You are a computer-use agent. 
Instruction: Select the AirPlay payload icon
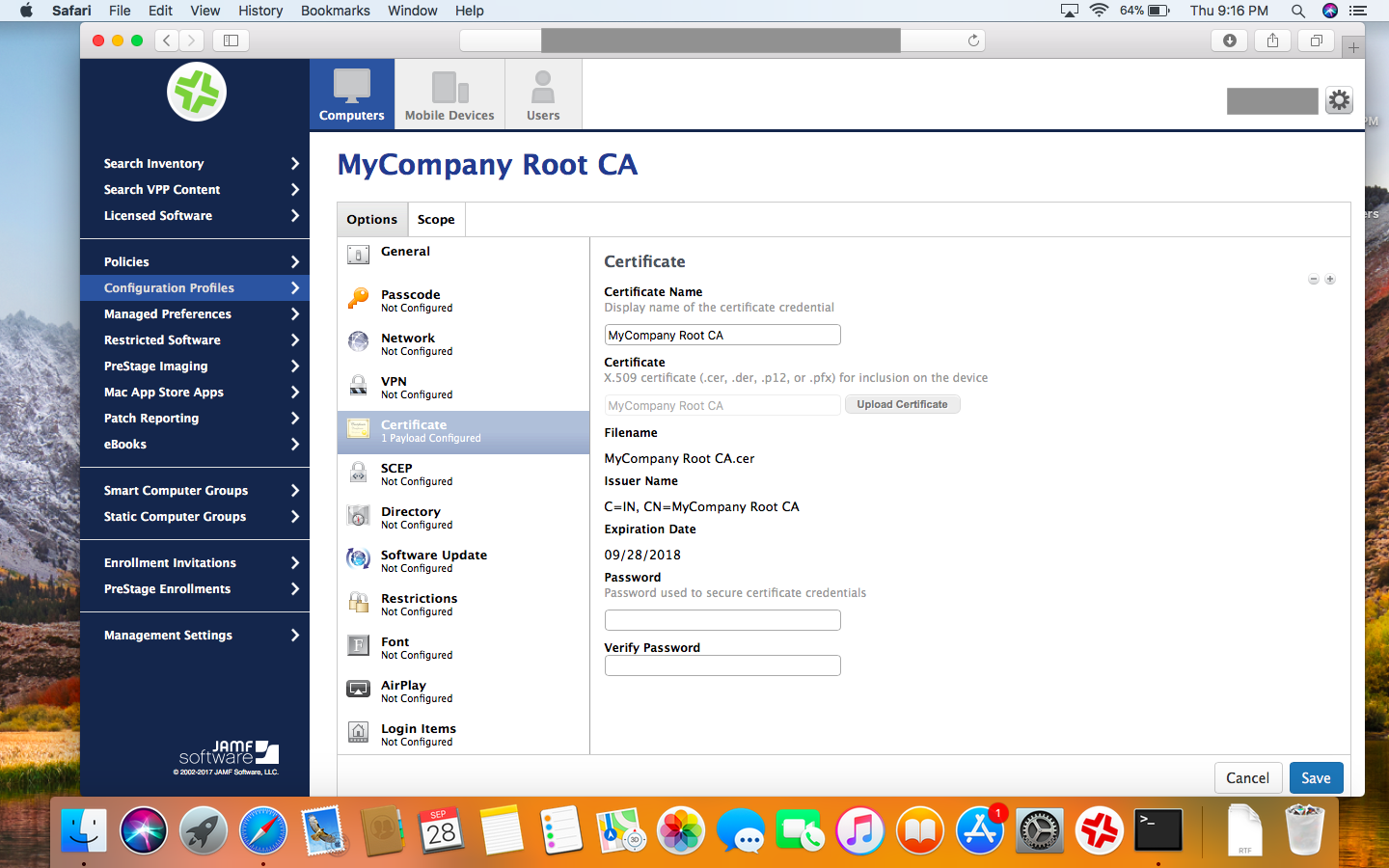click(x=358, y=689)
